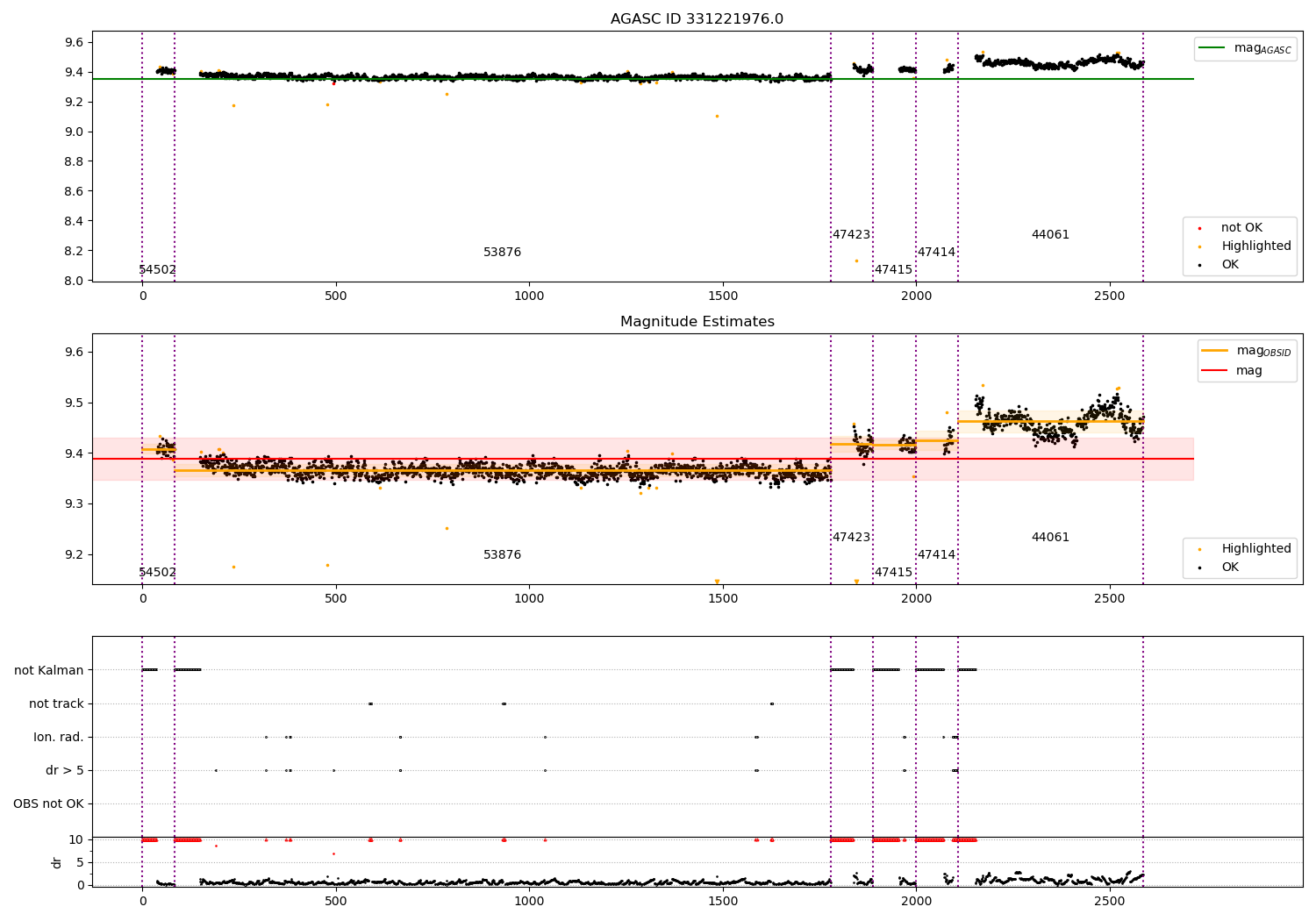Viewport: 1316px width, 921px height.
Task: Click OBSID label 44061 in the top plot
Action: [1050, 235]
